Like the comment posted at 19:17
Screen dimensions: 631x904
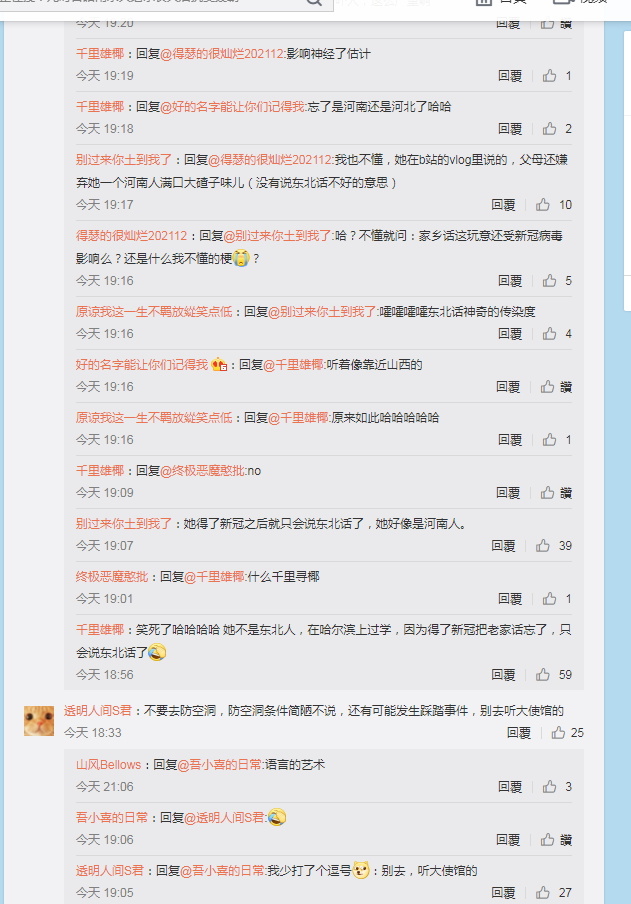tap(543, 204)
